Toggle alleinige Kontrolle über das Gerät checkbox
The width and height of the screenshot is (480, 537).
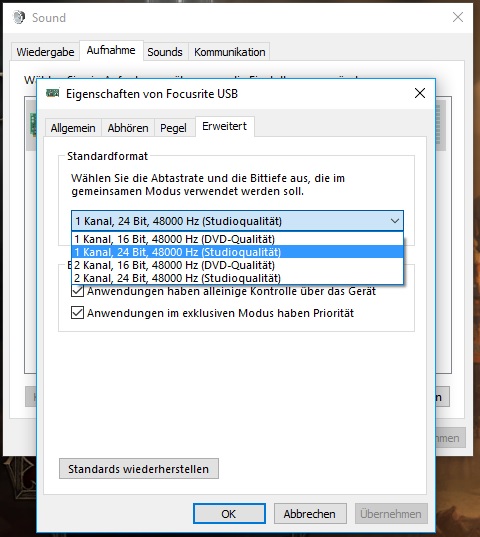pyautogui.click(x=77, y=291)
